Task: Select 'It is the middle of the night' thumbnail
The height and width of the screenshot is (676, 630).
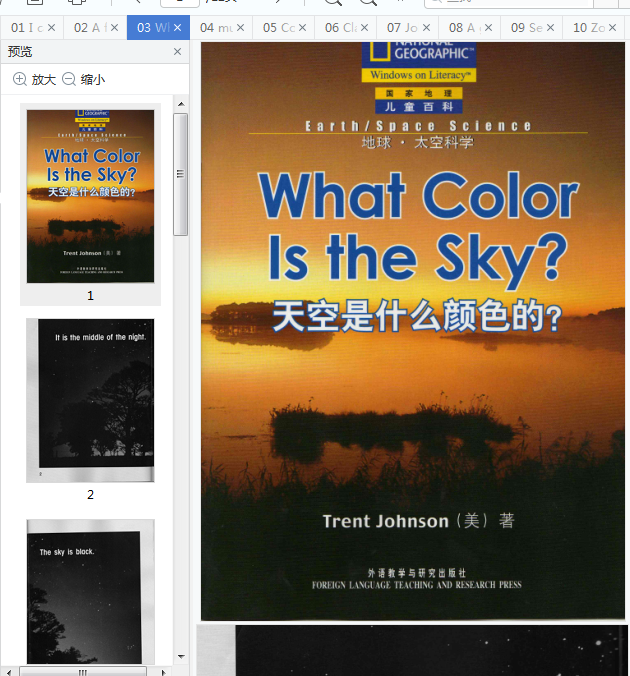Action: (x=90, y=401)
